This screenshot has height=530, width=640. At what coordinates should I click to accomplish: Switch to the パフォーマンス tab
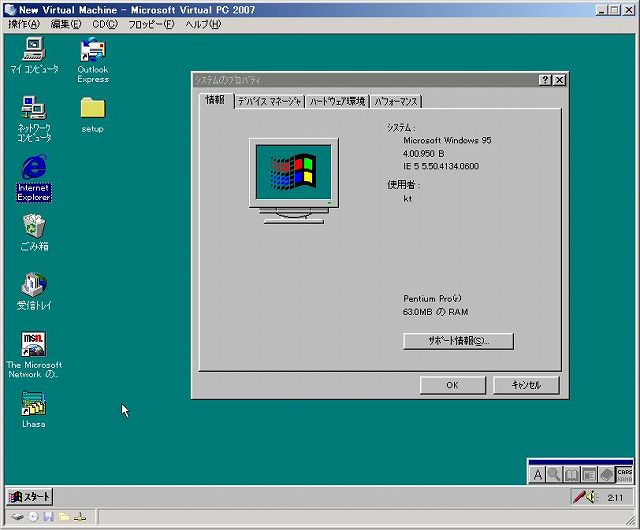click(x=396, y=101)
